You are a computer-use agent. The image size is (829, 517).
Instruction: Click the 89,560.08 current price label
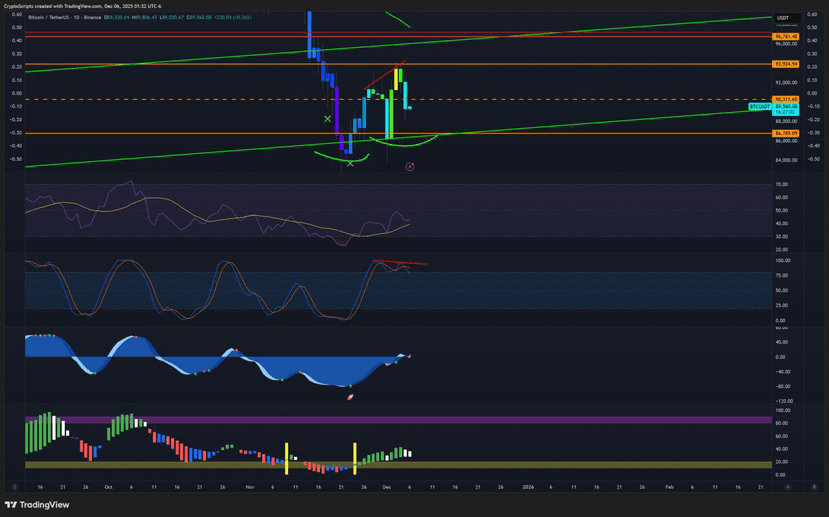pos(786,107)
